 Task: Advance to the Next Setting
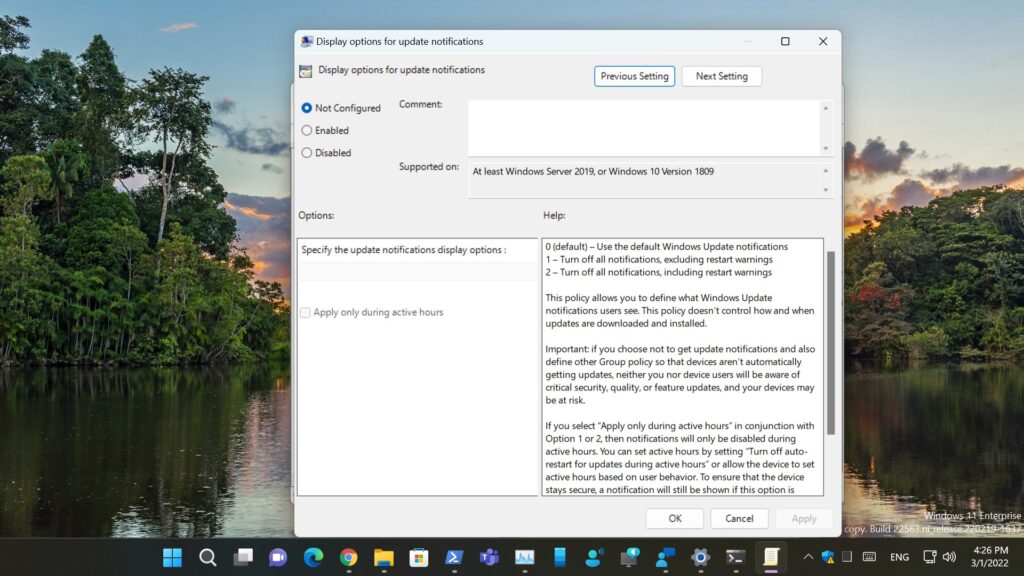(721, 76)
